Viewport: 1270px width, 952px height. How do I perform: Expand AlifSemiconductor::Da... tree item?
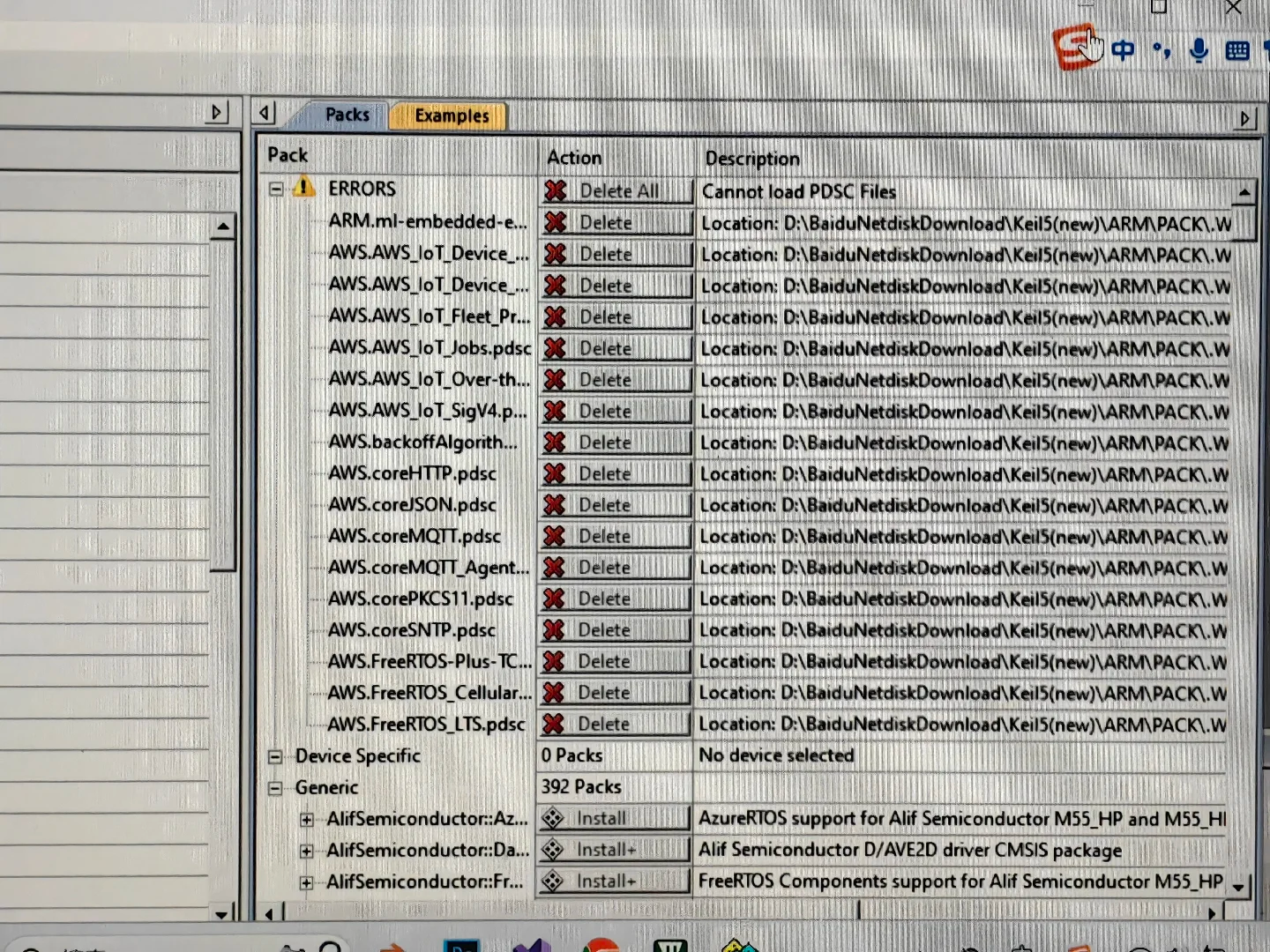point(306,851)
